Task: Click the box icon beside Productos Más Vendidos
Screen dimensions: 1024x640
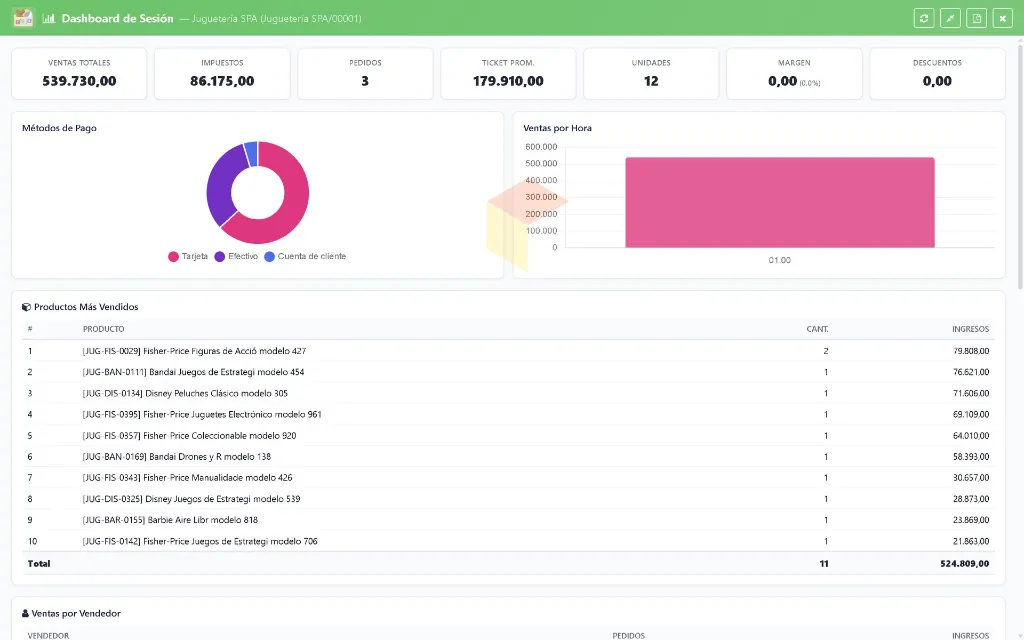Action: [x=26, y=307]
